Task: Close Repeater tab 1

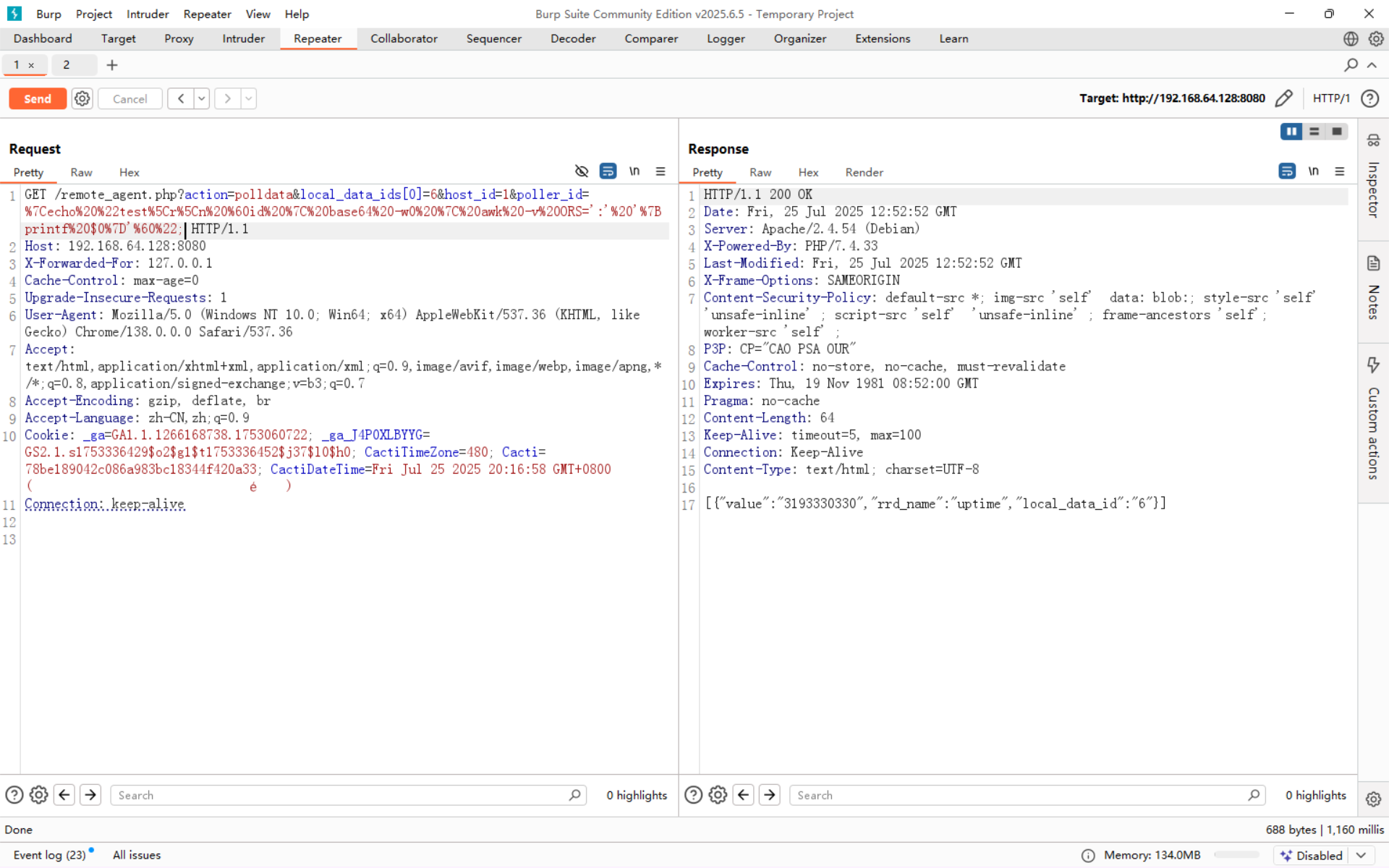Action: coord(31,65)
